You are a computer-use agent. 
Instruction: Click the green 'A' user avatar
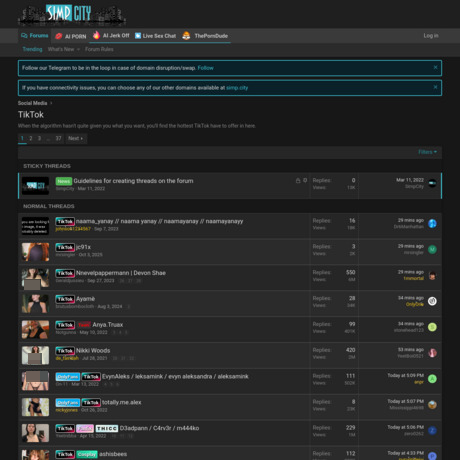tap(432, 379)
